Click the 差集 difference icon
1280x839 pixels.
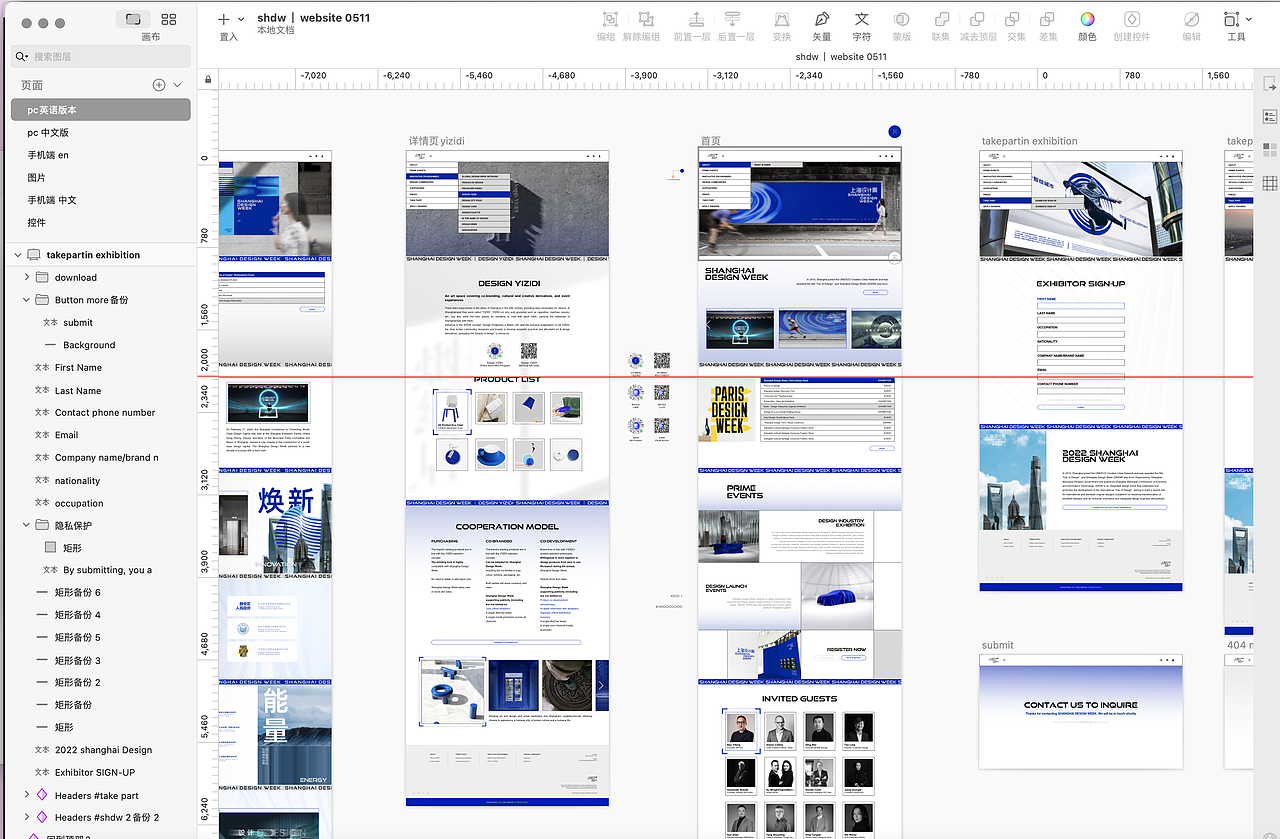pos(1048,19)
